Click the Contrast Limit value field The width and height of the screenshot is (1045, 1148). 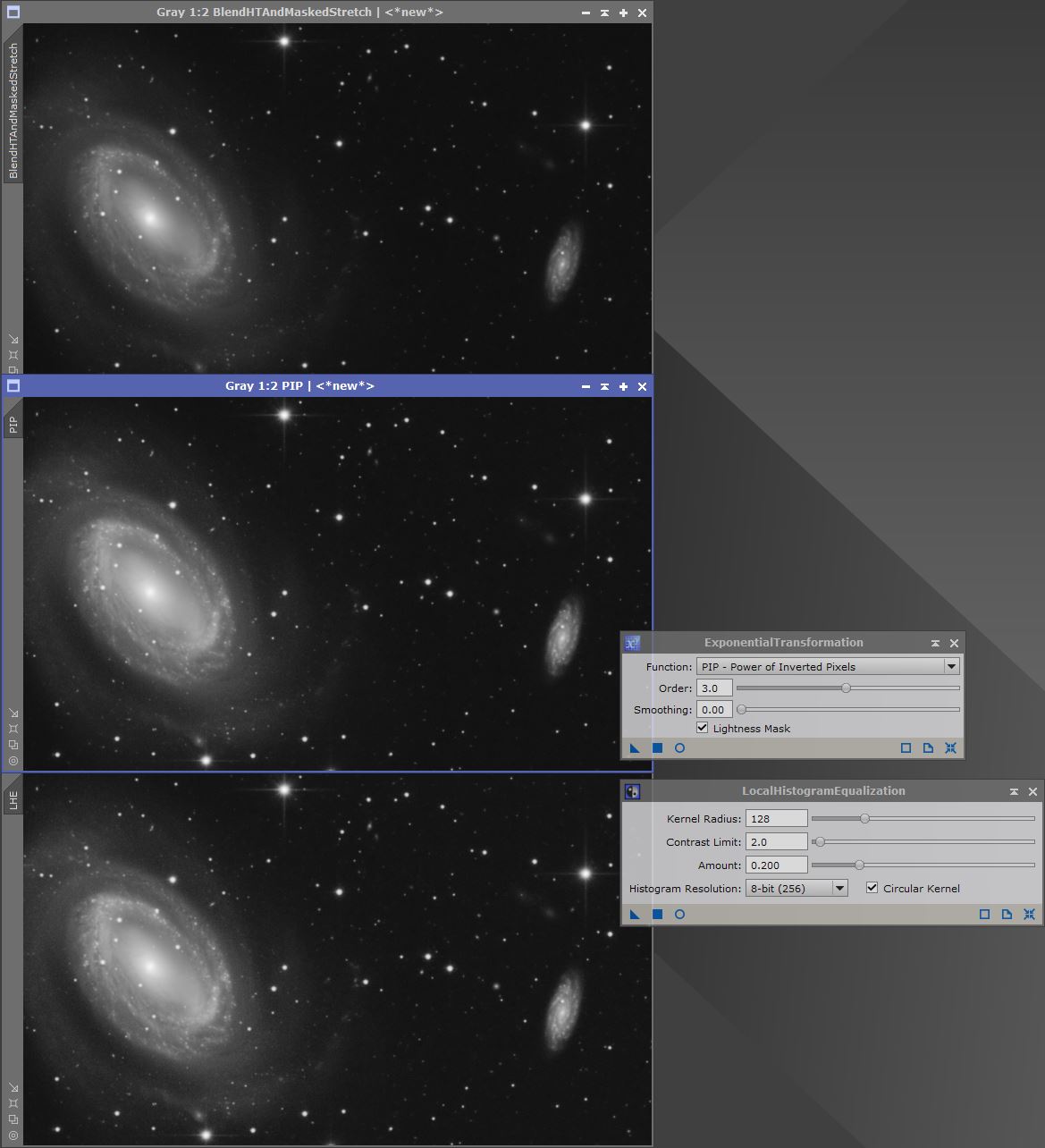[x=776, y=841]
